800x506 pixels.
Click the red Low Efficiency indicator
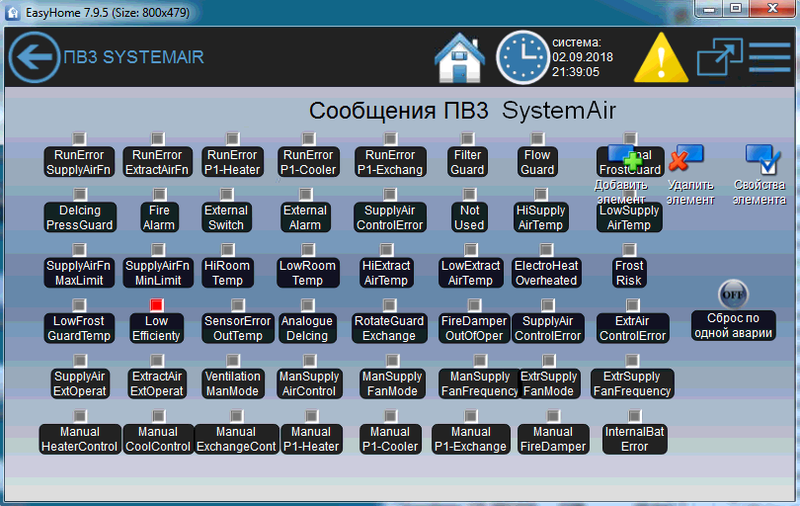coord(156,303)
